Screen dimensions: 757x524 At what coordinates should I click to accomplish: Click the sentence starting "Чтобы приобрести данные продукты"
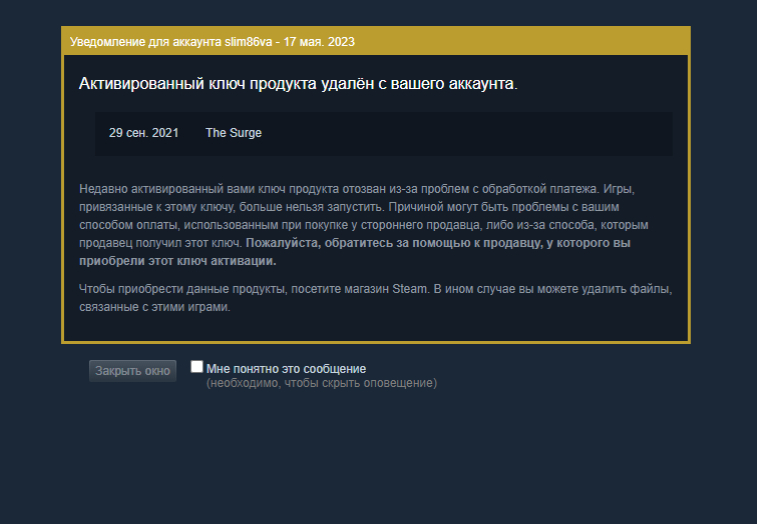[254, 289]
